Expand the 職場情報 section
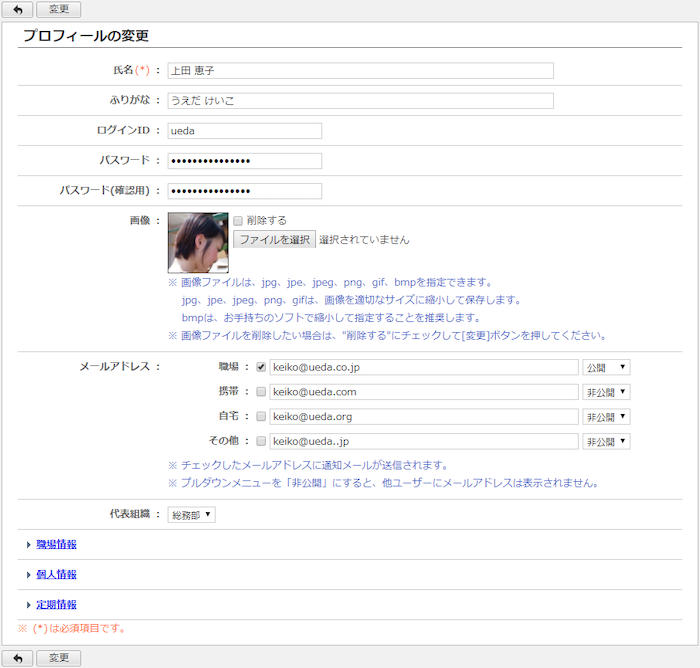Screen dimensions: 700x668 56,545
